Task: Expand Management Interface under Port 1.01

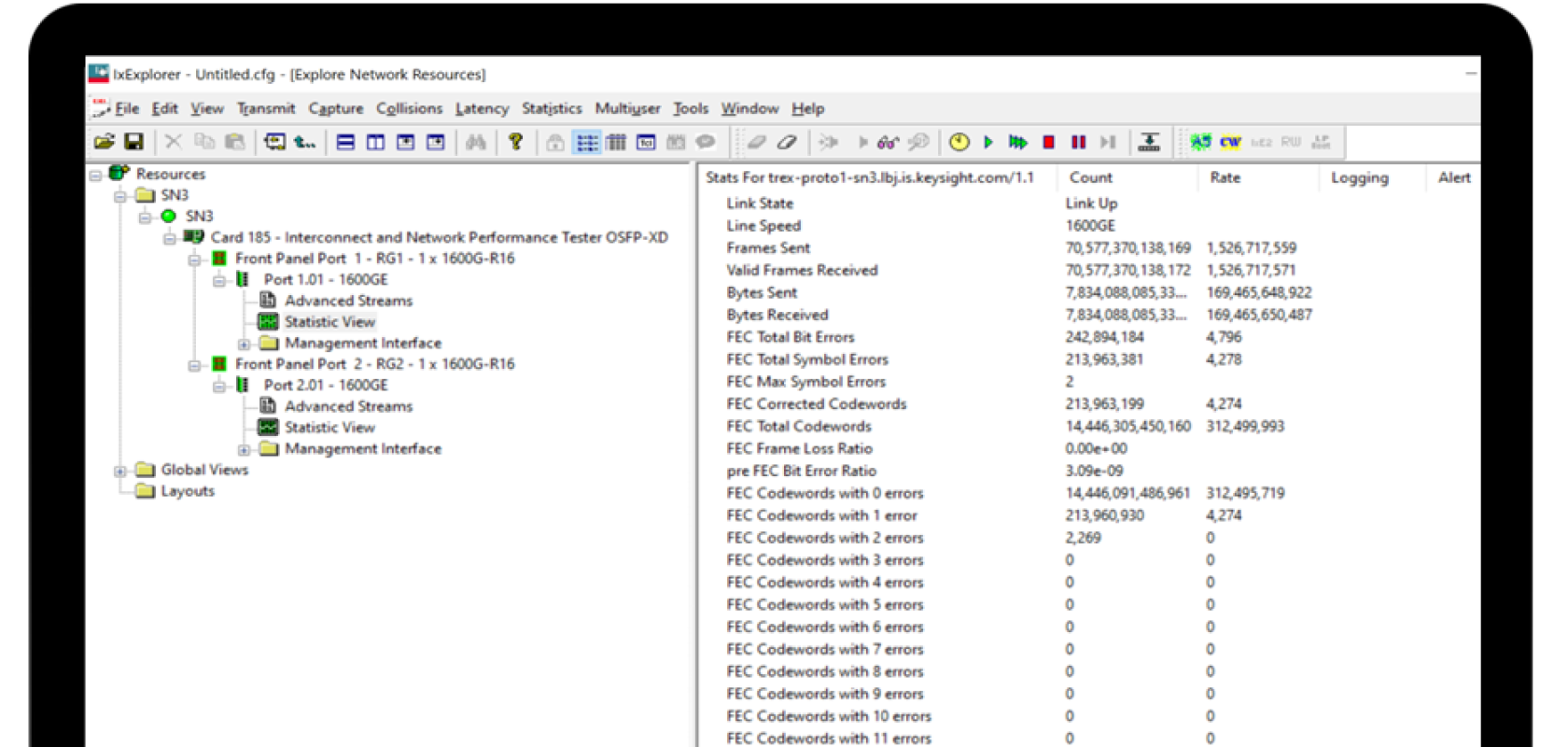Action: click(x=245, y=345)
